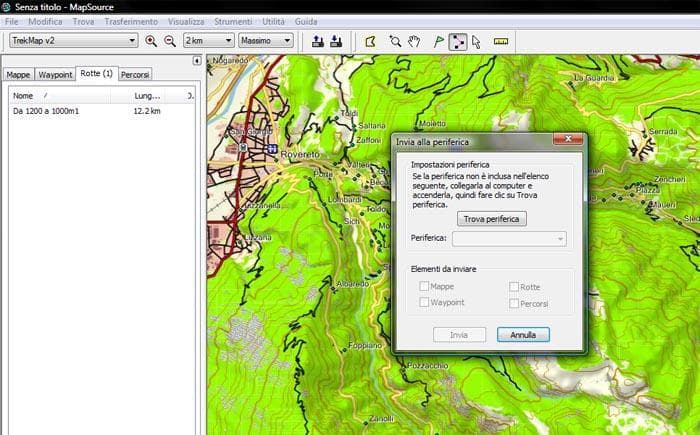Toggle the Mappe checkbox in dialog
The image size is (700, 435).
[424, 286]
